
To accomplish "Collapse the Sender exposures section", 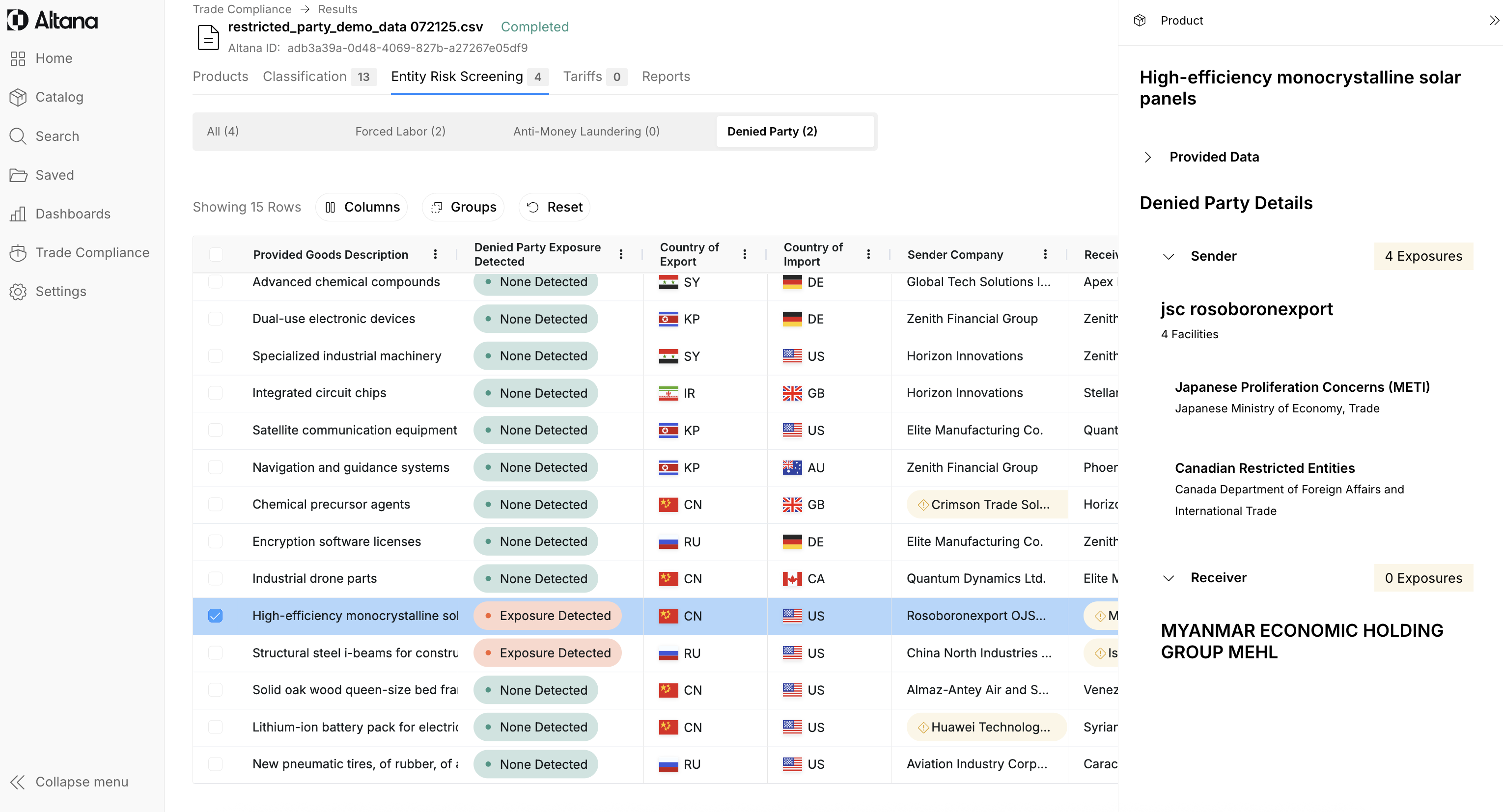I will [1168, 256].
